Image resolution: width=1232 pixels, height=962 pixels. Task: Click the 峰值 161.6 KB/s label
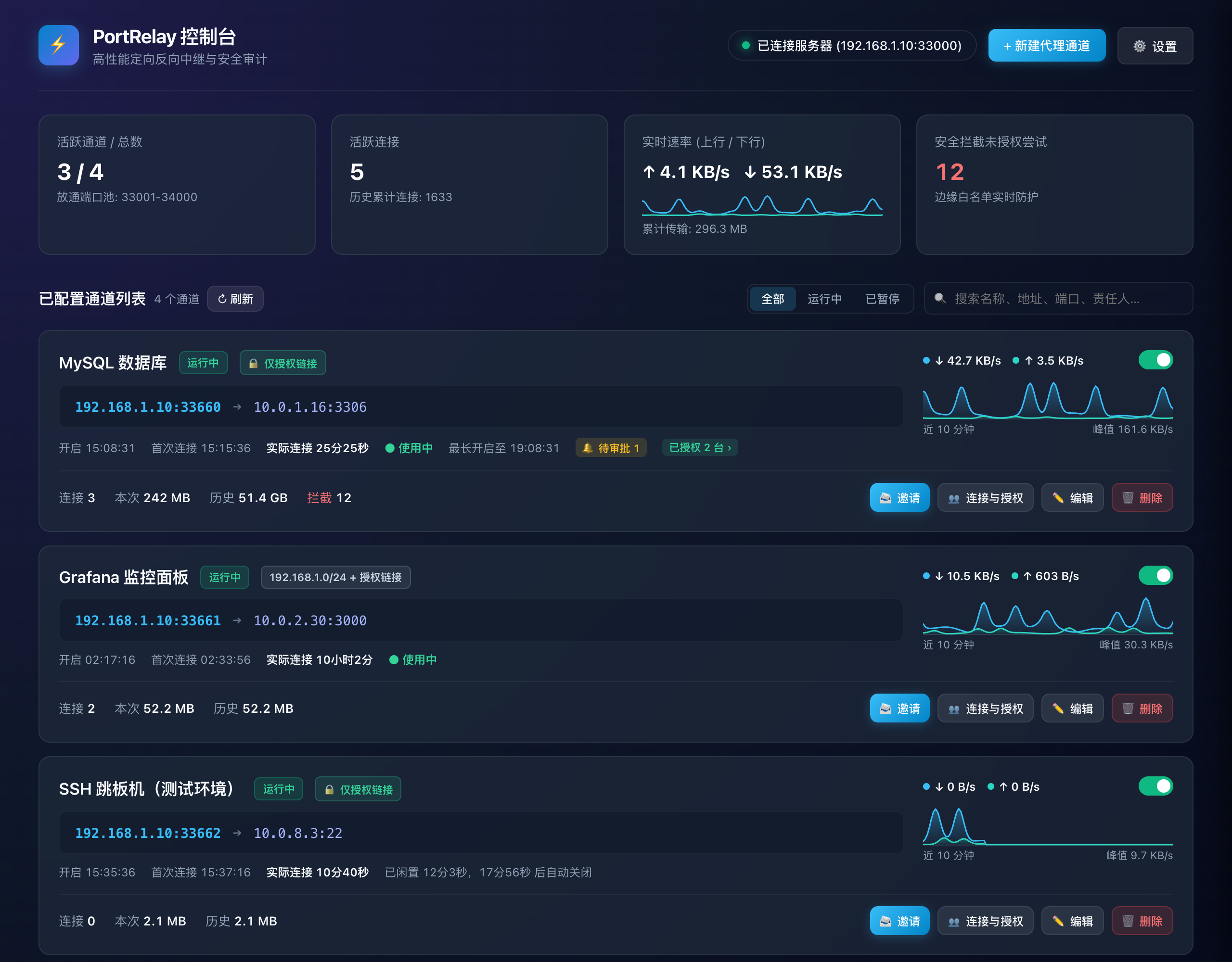[1133, 430]
